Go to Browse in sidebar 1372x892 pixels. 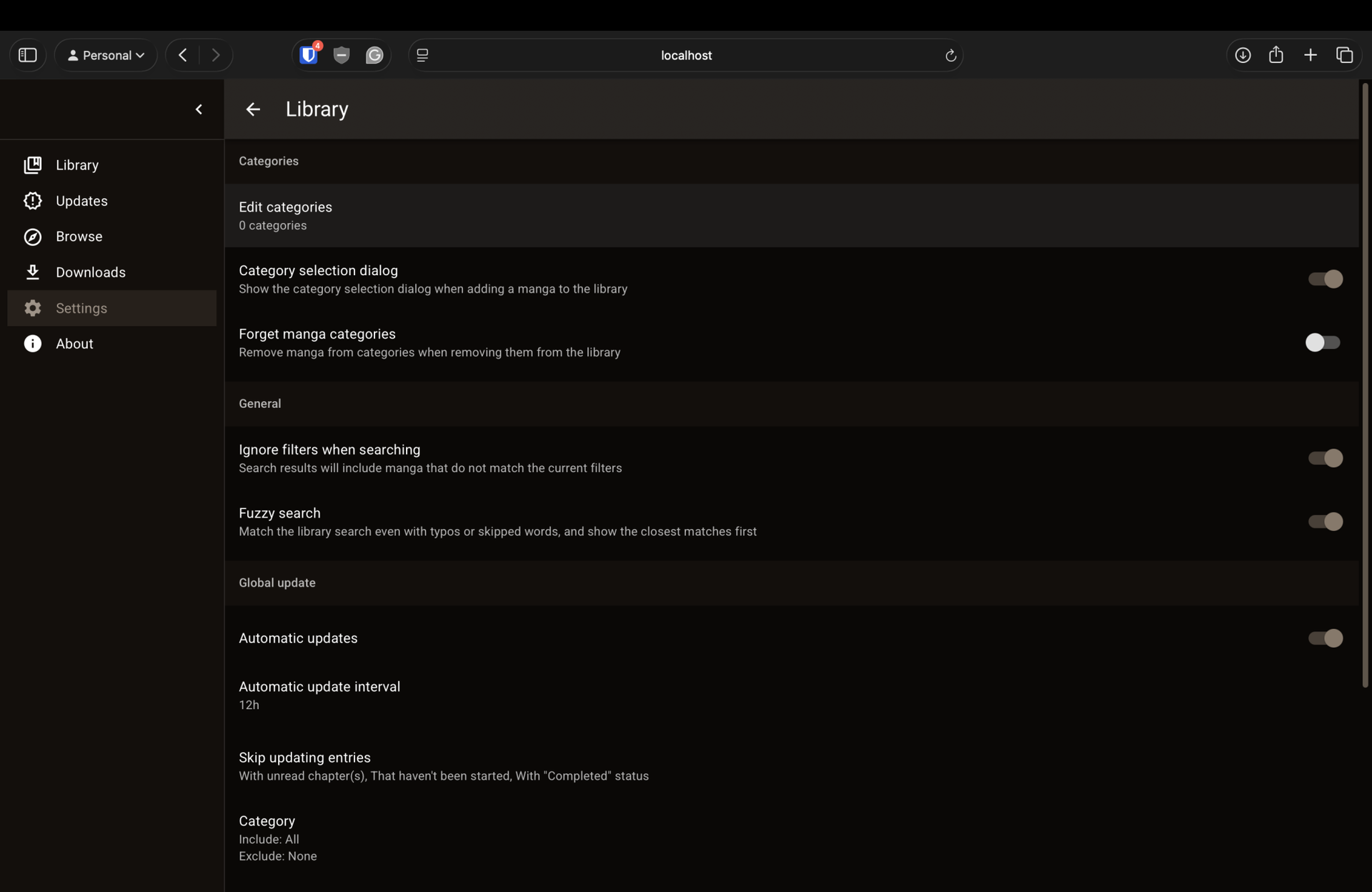click(79, 237)
